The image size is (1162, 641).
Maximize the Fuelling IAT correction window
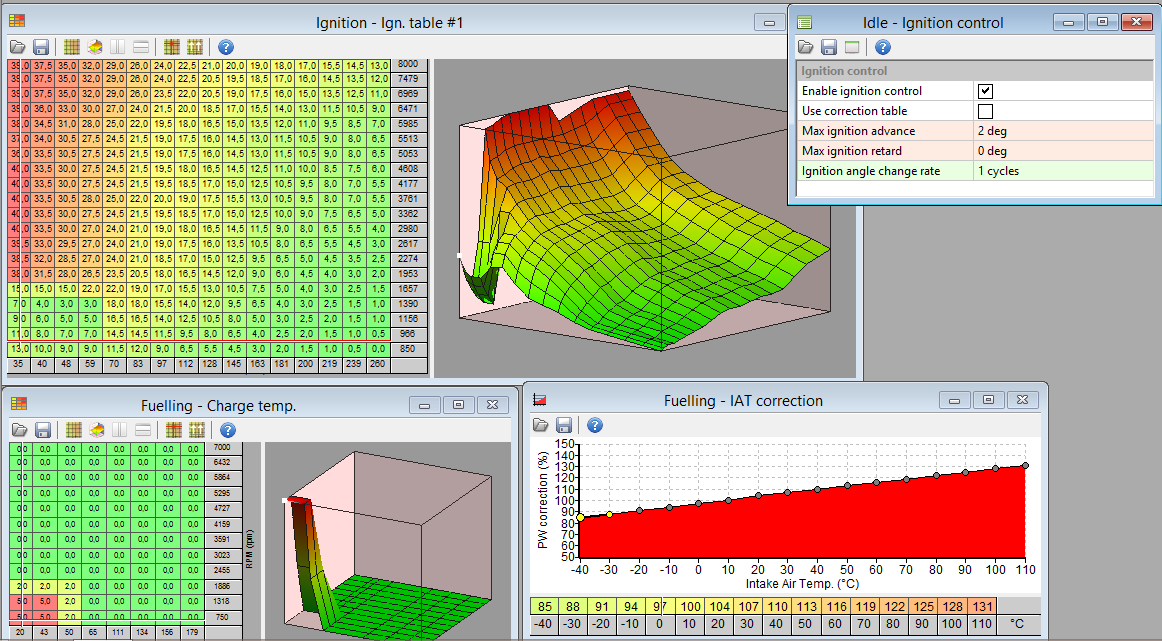(x=988, y=400)
